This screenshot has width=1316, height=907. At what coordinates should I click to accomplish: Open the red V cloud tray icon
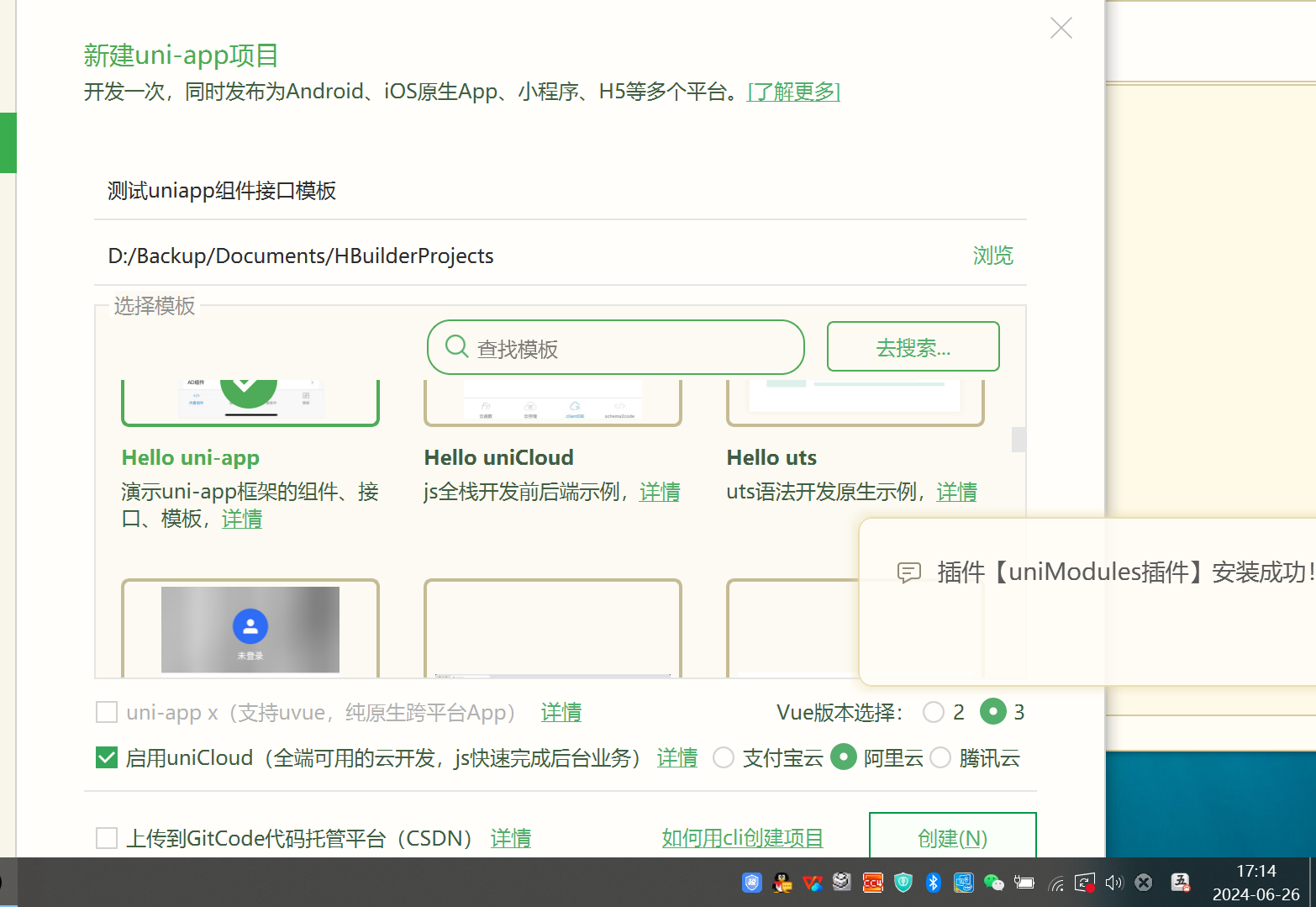[812, 882]
